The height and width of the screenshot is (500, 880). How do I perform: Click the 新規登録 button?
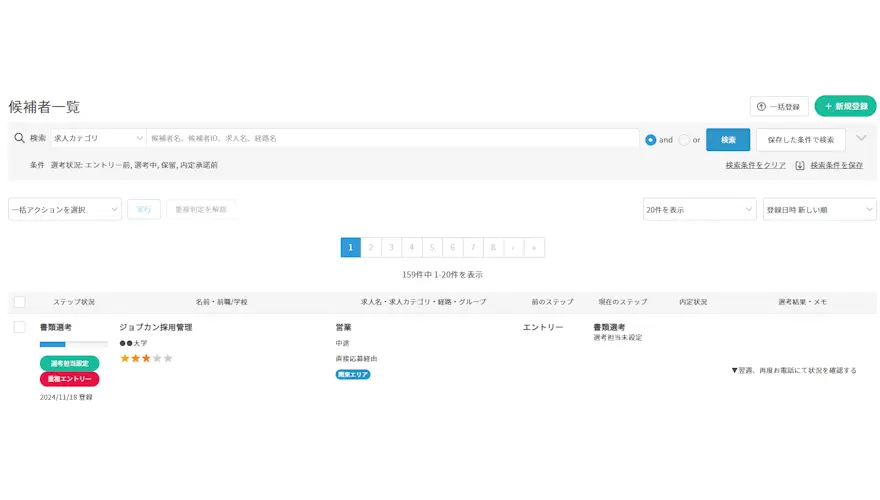tap(845, 106)
